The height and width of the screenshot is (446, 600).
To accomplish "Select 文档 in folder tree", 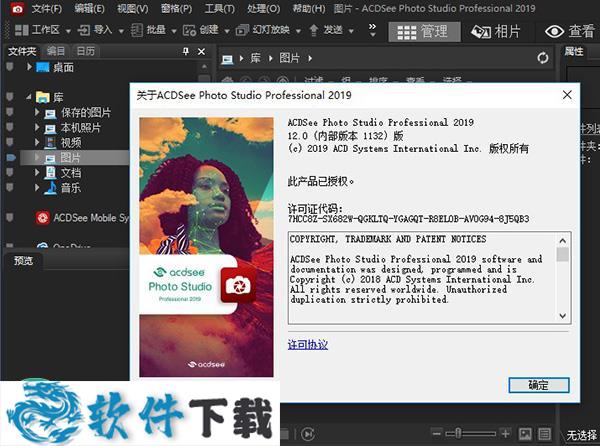I will click(x=71, y=173).
